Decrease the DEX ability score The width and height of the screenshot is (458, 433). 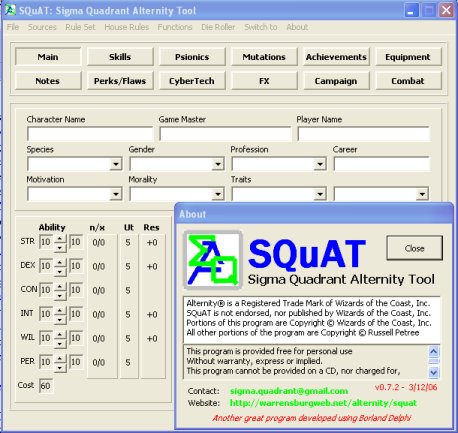[x=60, y=271]
